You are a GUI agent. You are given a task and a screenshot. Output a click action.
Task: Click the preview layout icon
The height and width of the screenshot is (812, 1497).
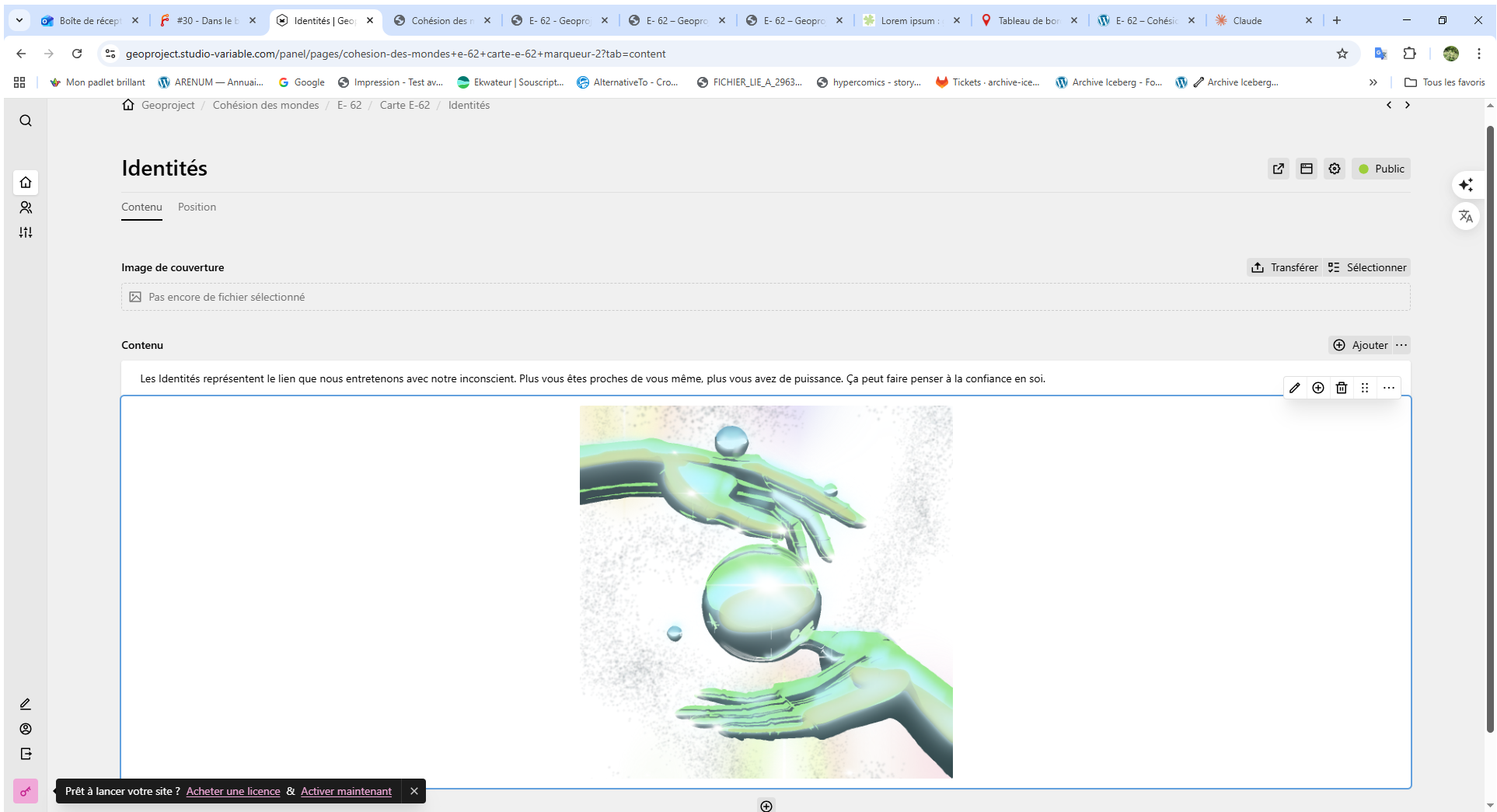[1307, 169]
